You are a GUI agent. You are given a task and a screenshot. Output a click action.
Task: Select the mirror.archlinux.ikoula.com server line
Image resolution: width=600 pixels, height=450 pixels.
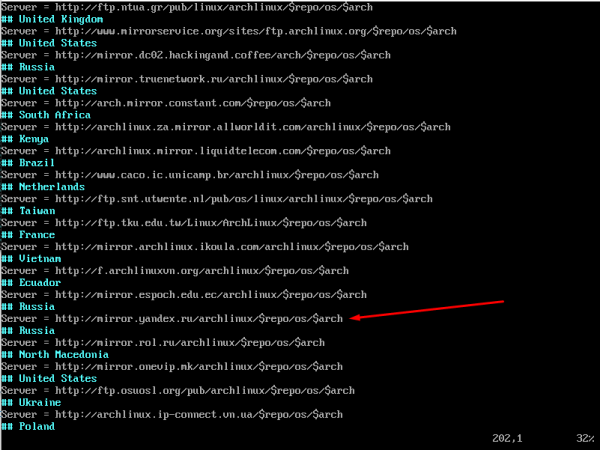click(x=205, y=247)
